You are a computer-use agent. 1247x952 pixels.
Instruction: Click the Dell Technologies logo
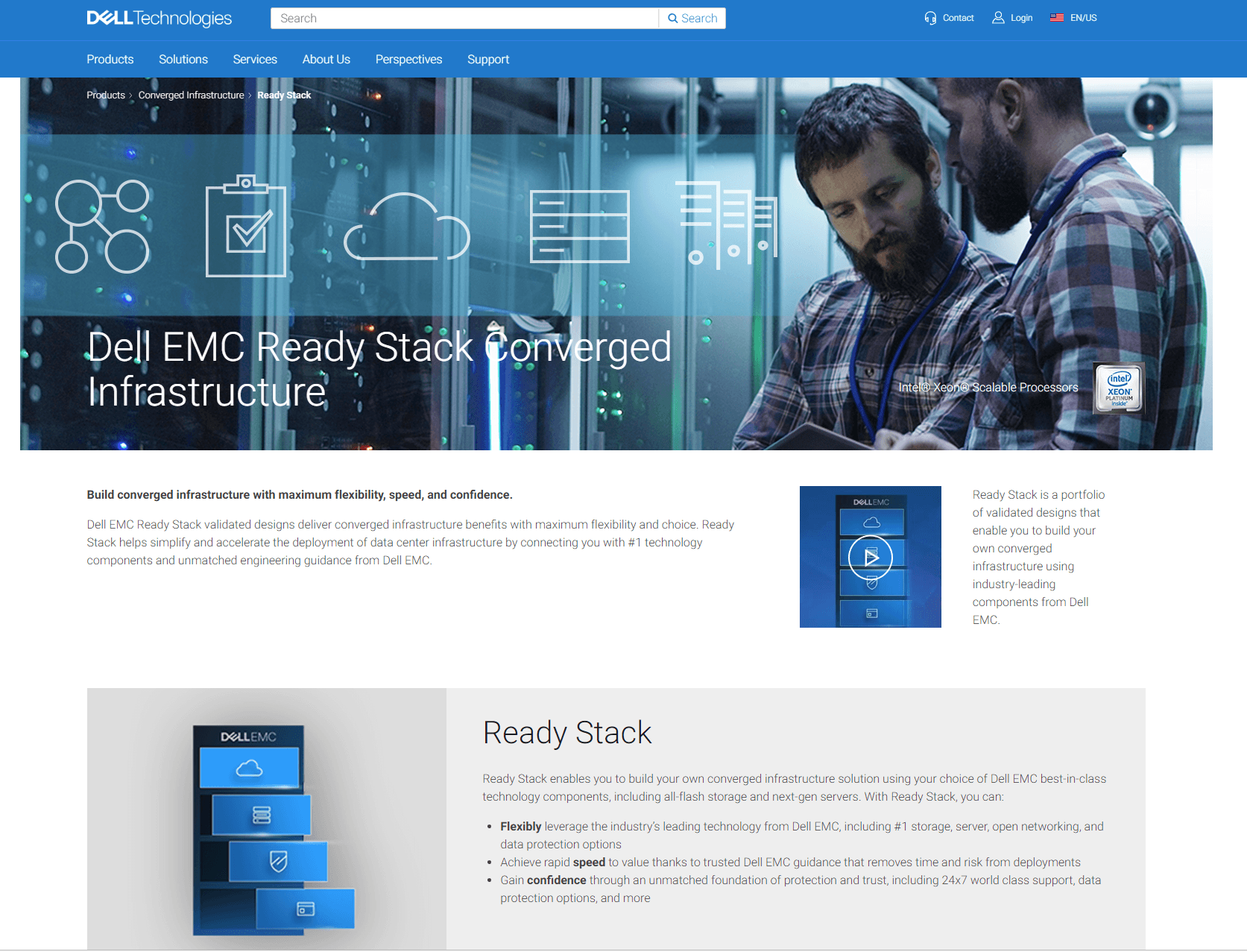point(160,18)
